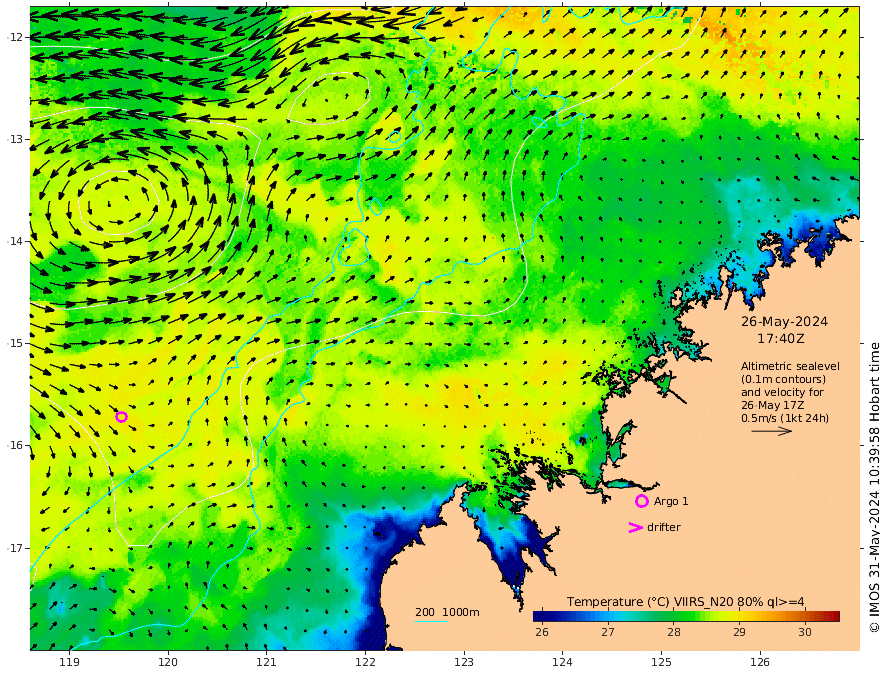This screenshot has height=680, width=880.
Task: Click the "0.5m/s (1kt 24h)" label
Action: point(785,418)
